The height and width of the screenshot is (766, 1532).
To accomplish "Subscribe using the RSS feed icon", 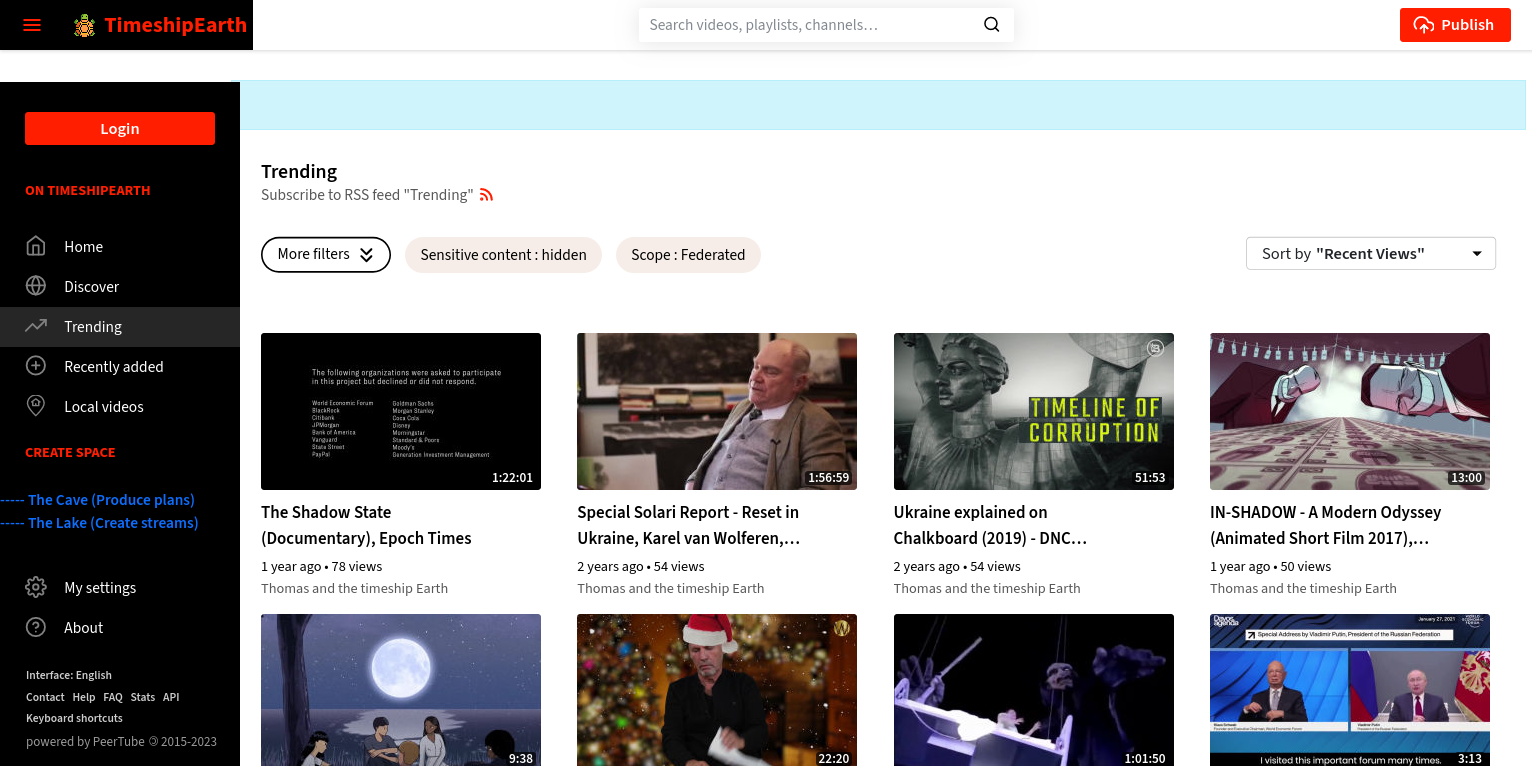I will tap(486, 195).
